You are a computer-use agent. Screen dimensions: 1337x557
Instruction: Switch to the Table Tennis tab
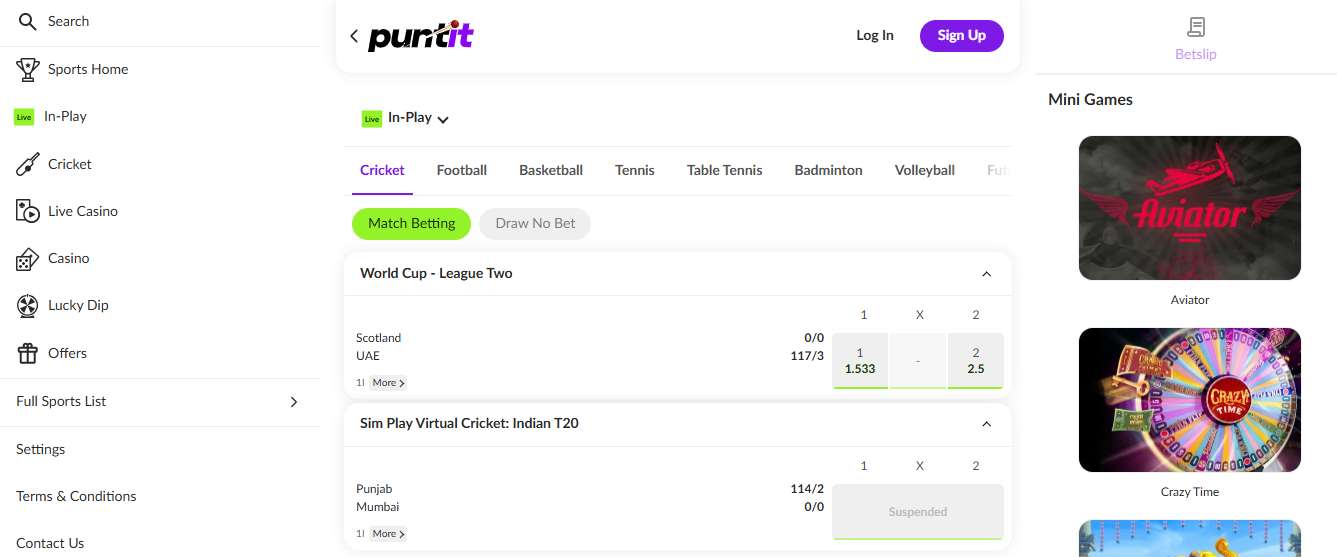click(x=725, y=170)
